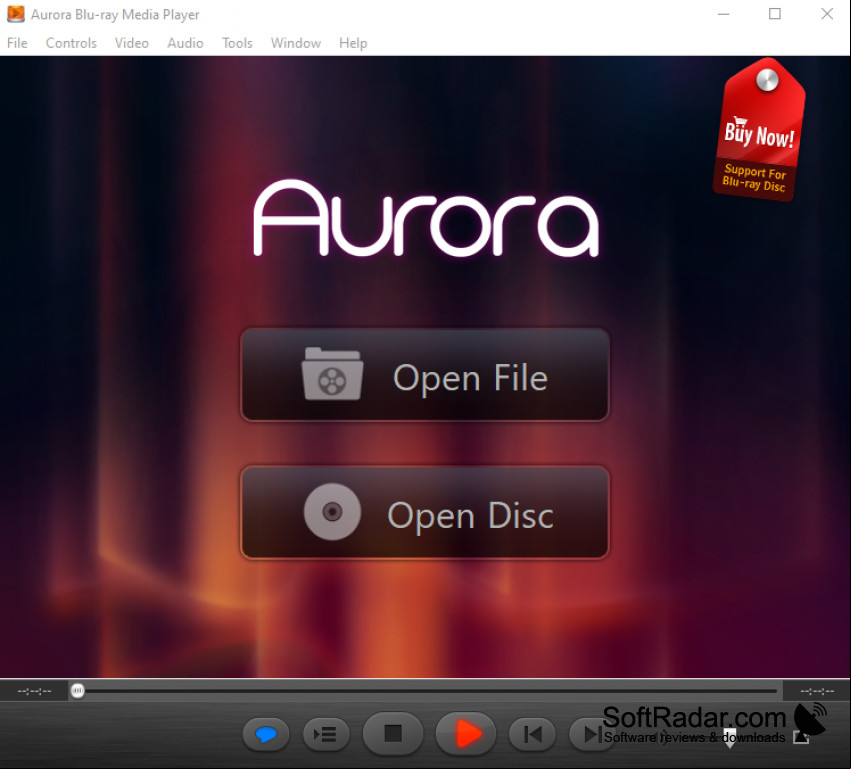Open the playlist with the list icon
Image resolution: width=851 pixels, height=769 pixels.
coord(326,735)
